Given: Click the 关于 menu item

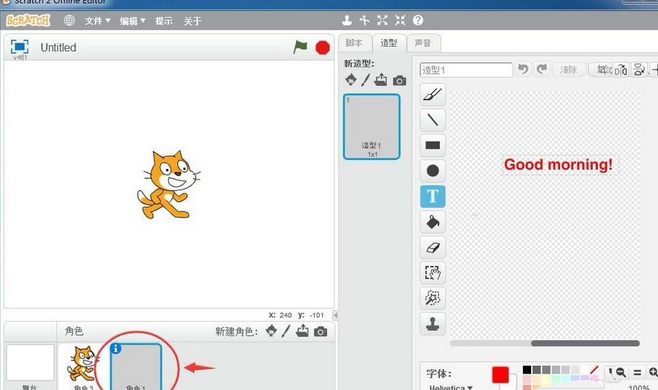Looking at the screenshot, I should pos(192,21).
